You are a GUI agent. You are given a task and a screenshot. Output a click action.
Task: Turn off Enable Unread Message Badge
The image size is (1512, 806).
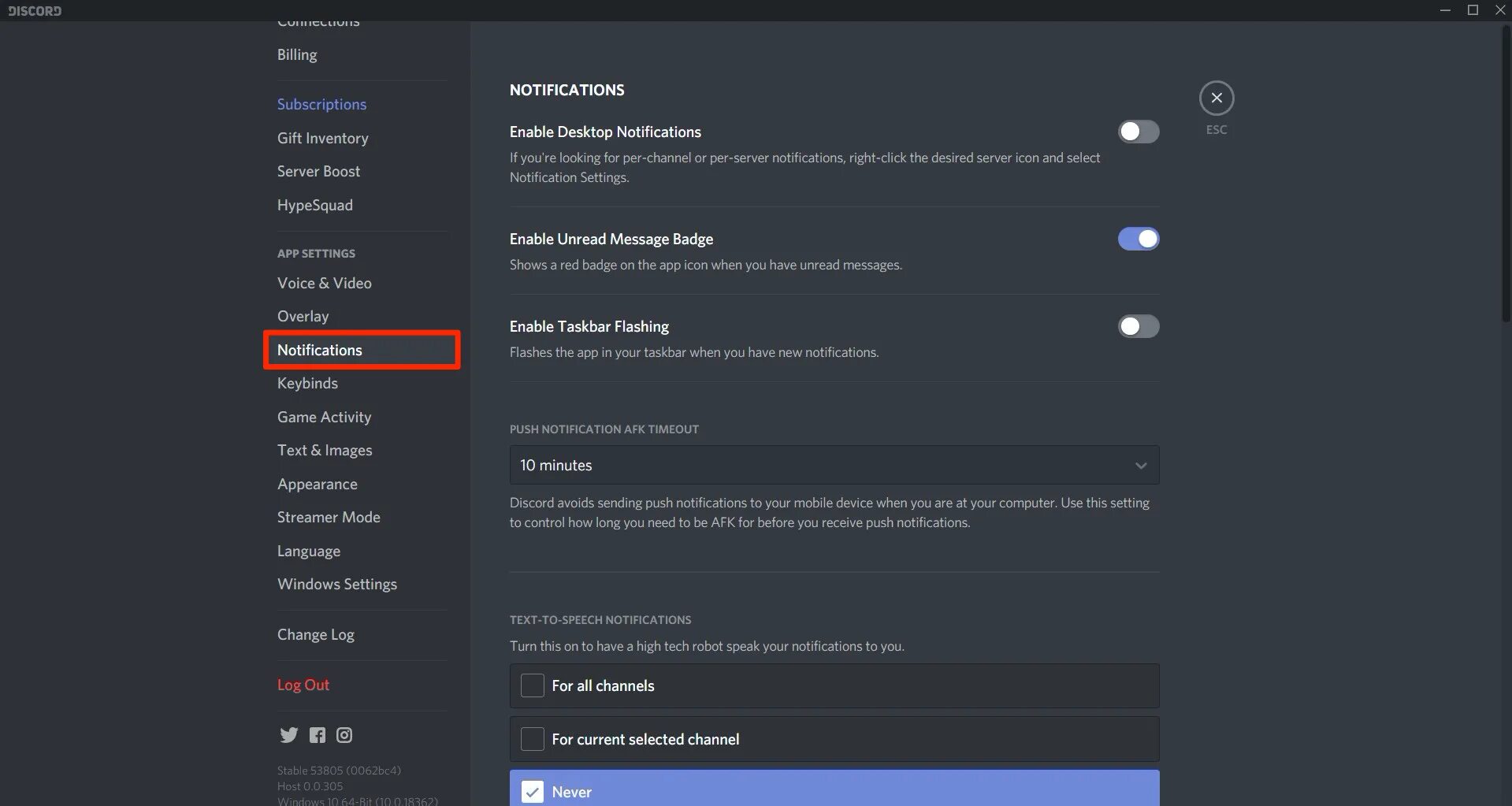1139,239
